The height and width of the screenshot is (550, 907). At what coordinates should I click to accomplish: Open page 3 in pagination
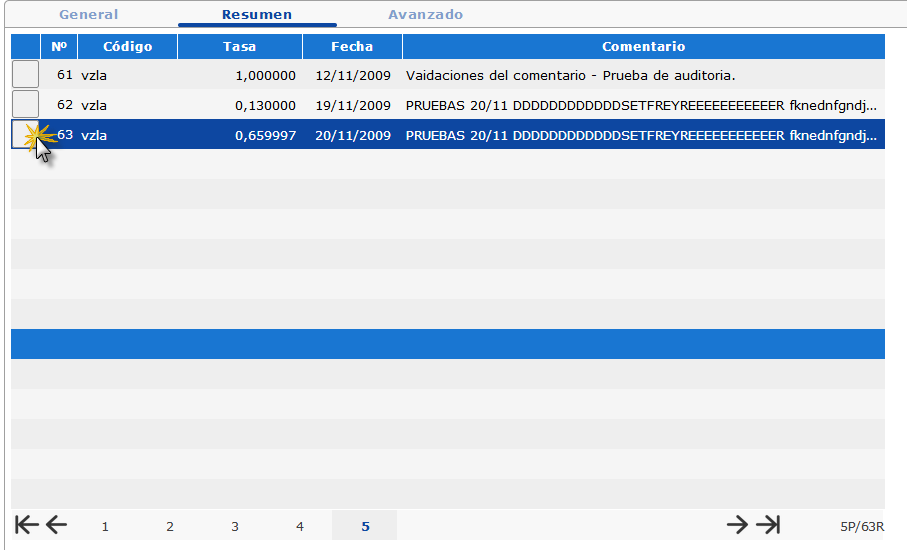235,526
